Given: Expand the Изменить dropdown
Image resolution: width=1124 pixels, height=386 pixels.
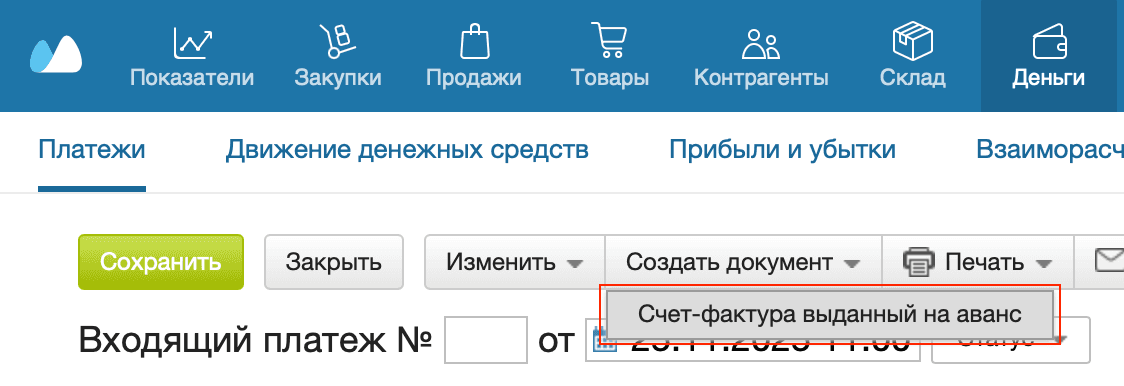Looking at the screenshot, I should (x=515, y=262).
